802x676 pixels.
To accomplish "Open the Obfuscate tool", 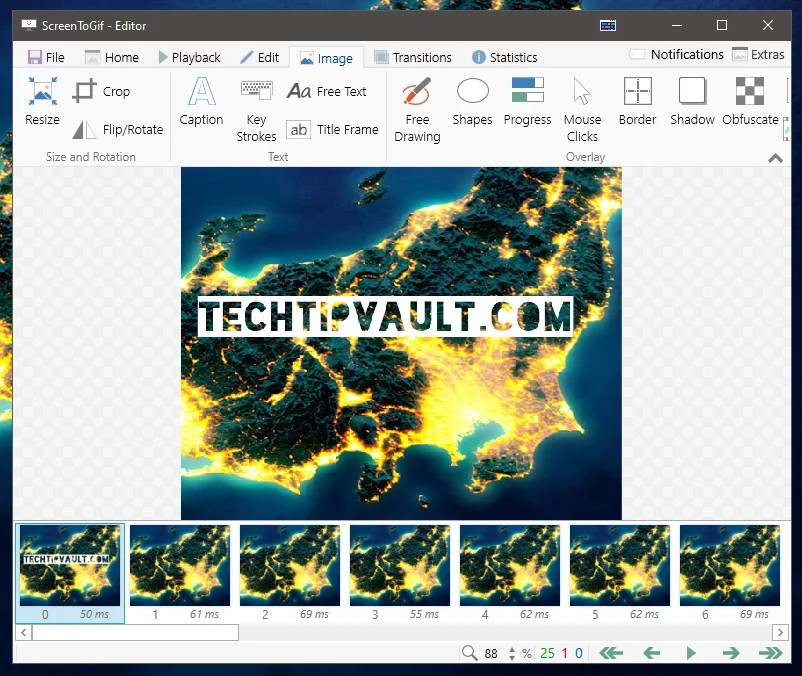I will (750, 102).
